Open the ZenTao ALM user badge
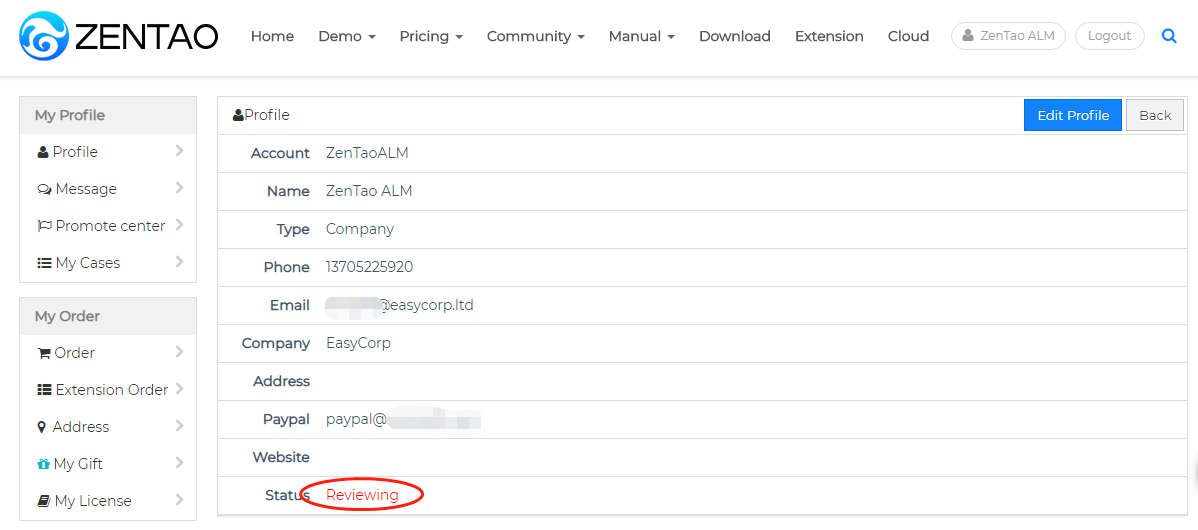 1008,36
